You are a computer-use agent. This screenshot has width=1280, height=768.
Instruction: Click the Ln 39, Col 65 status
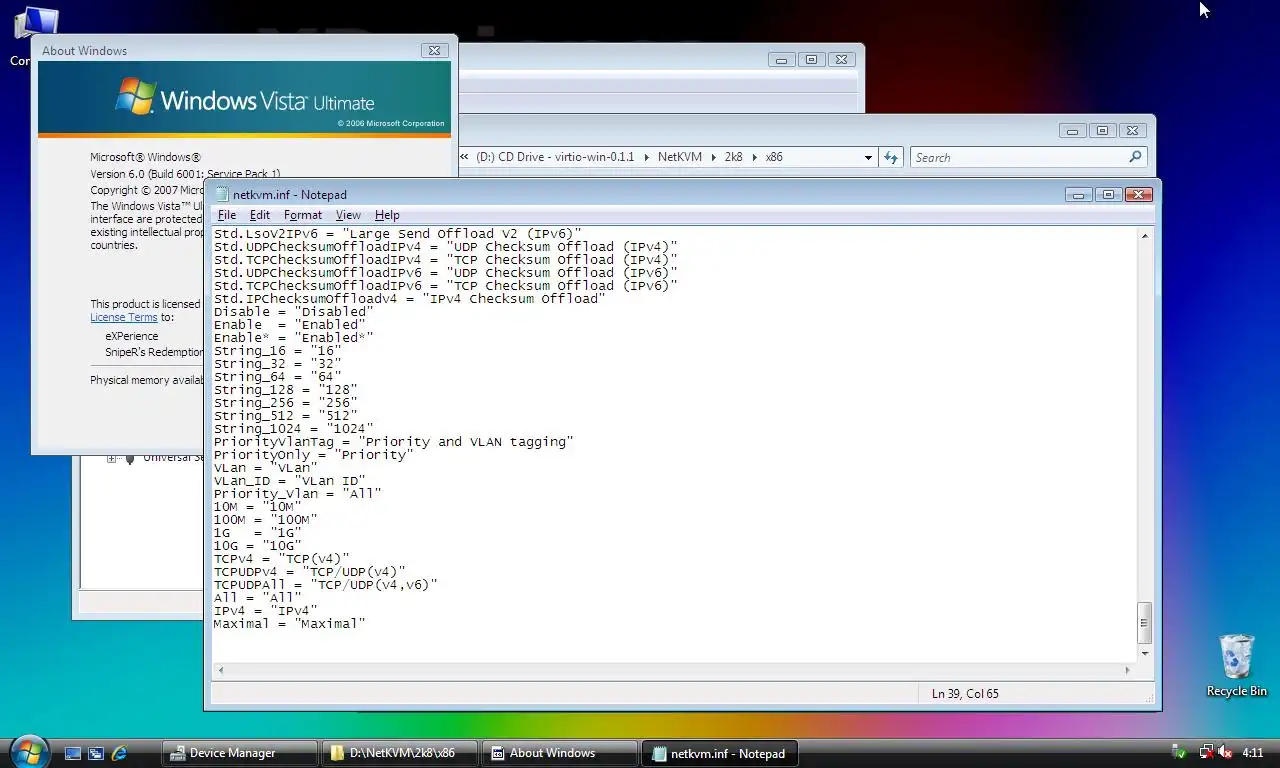(965, 693)
